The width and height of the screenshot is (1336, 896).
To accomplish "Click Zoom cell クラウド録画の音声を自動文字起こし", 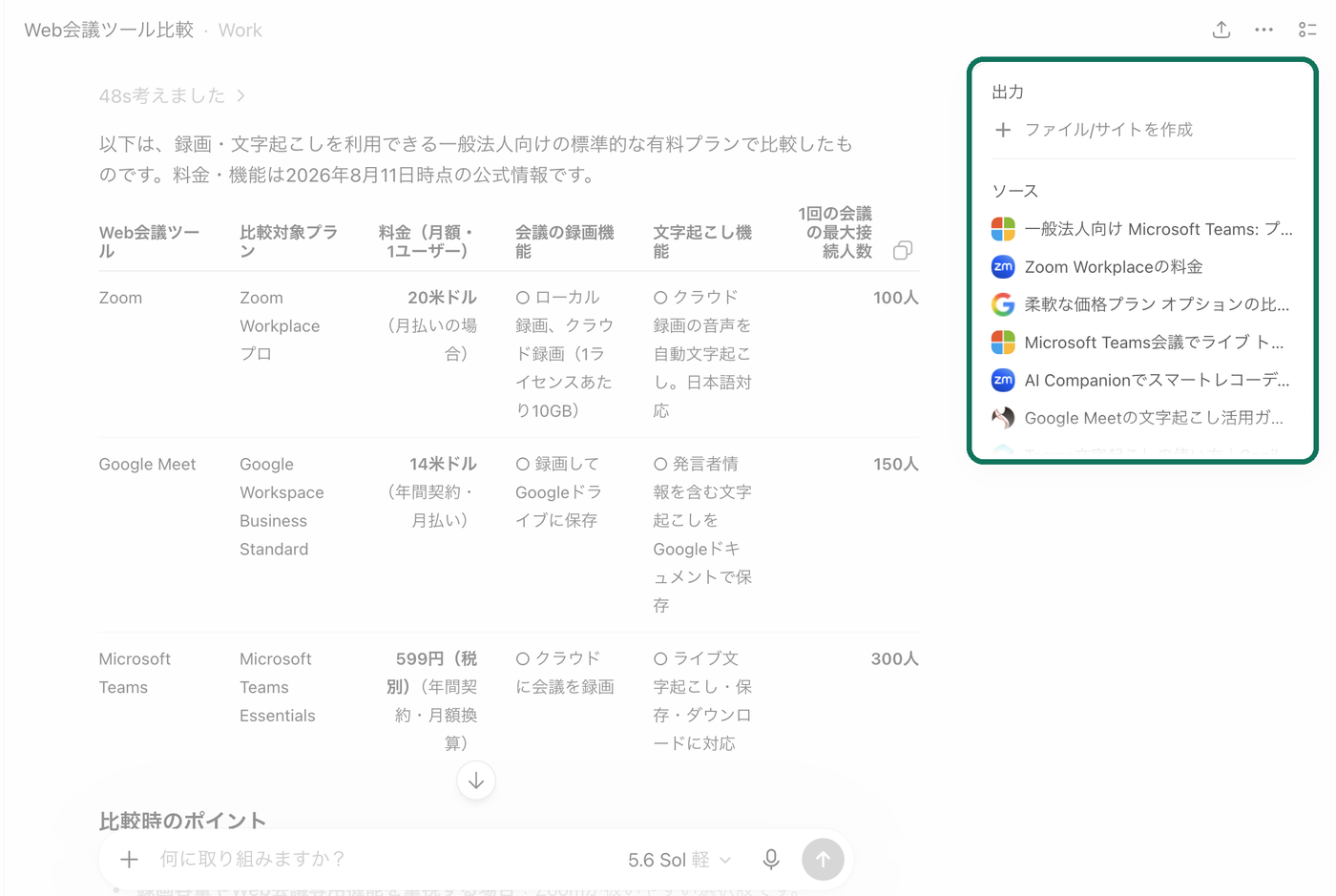I will [x=702, y=354].
